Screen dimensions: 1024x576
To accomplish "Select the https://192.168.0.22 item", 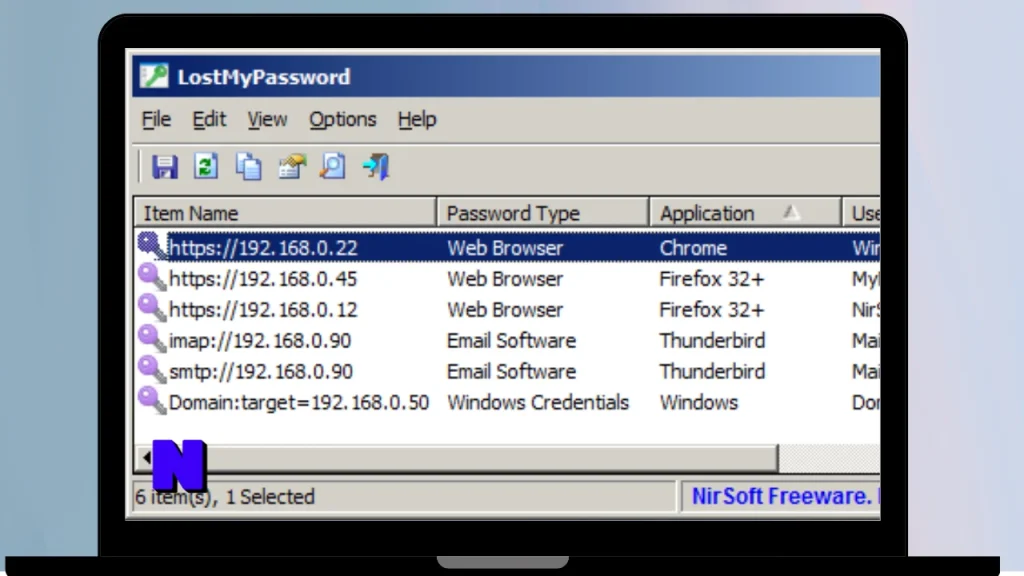I will (263, 248).
